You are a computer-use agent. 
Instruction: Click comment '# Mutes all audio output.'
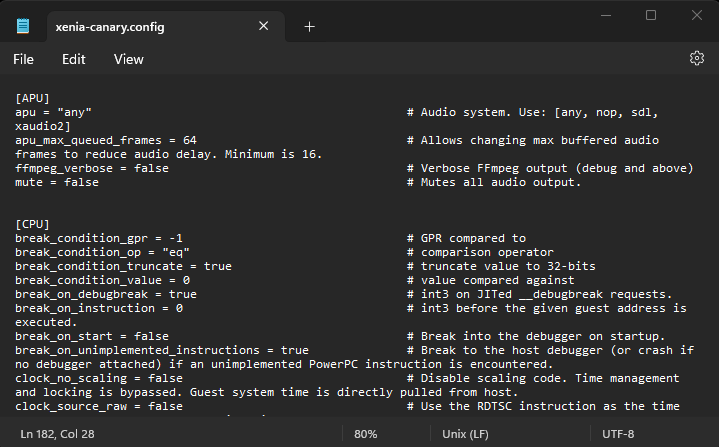click(494, 182)
